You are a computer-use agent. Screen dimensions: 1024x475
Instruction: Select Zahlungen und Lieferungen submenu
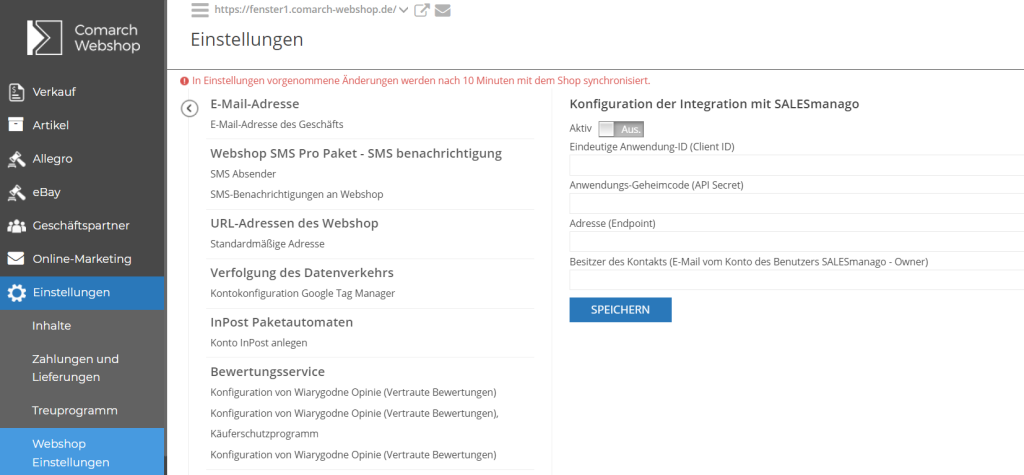75,368
